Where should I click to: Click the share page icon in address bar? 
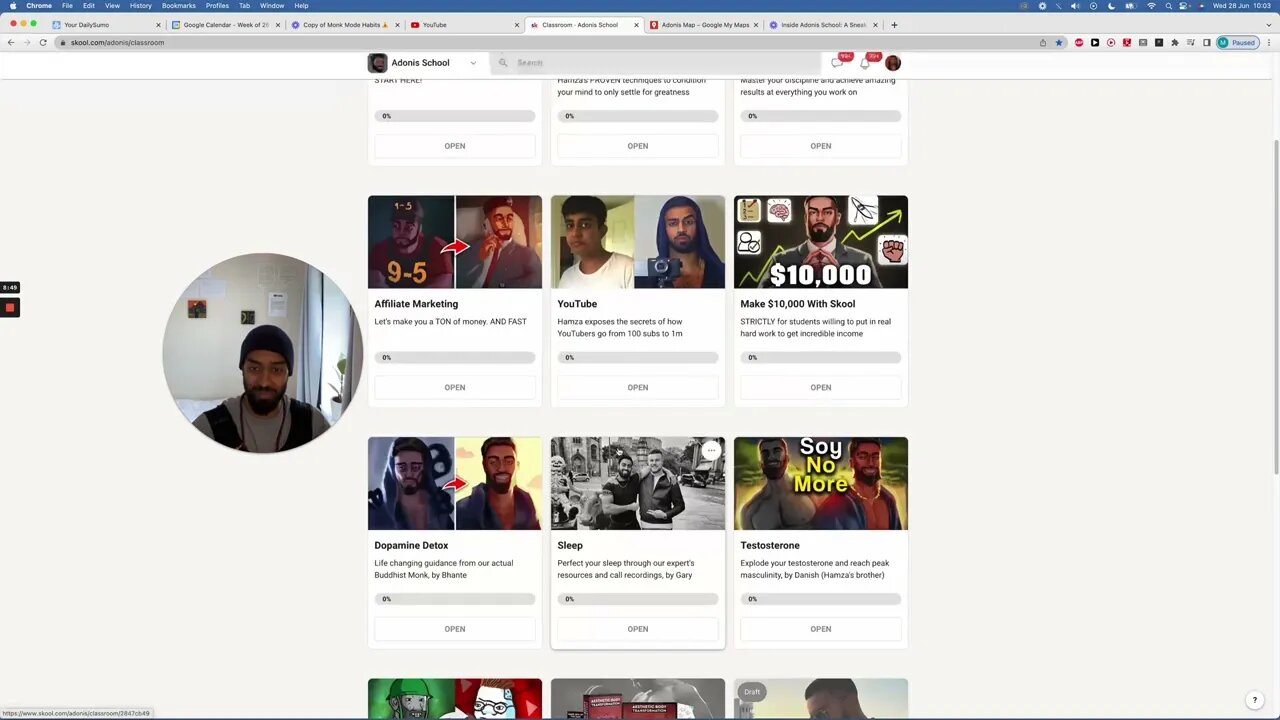coord(1043,43)
